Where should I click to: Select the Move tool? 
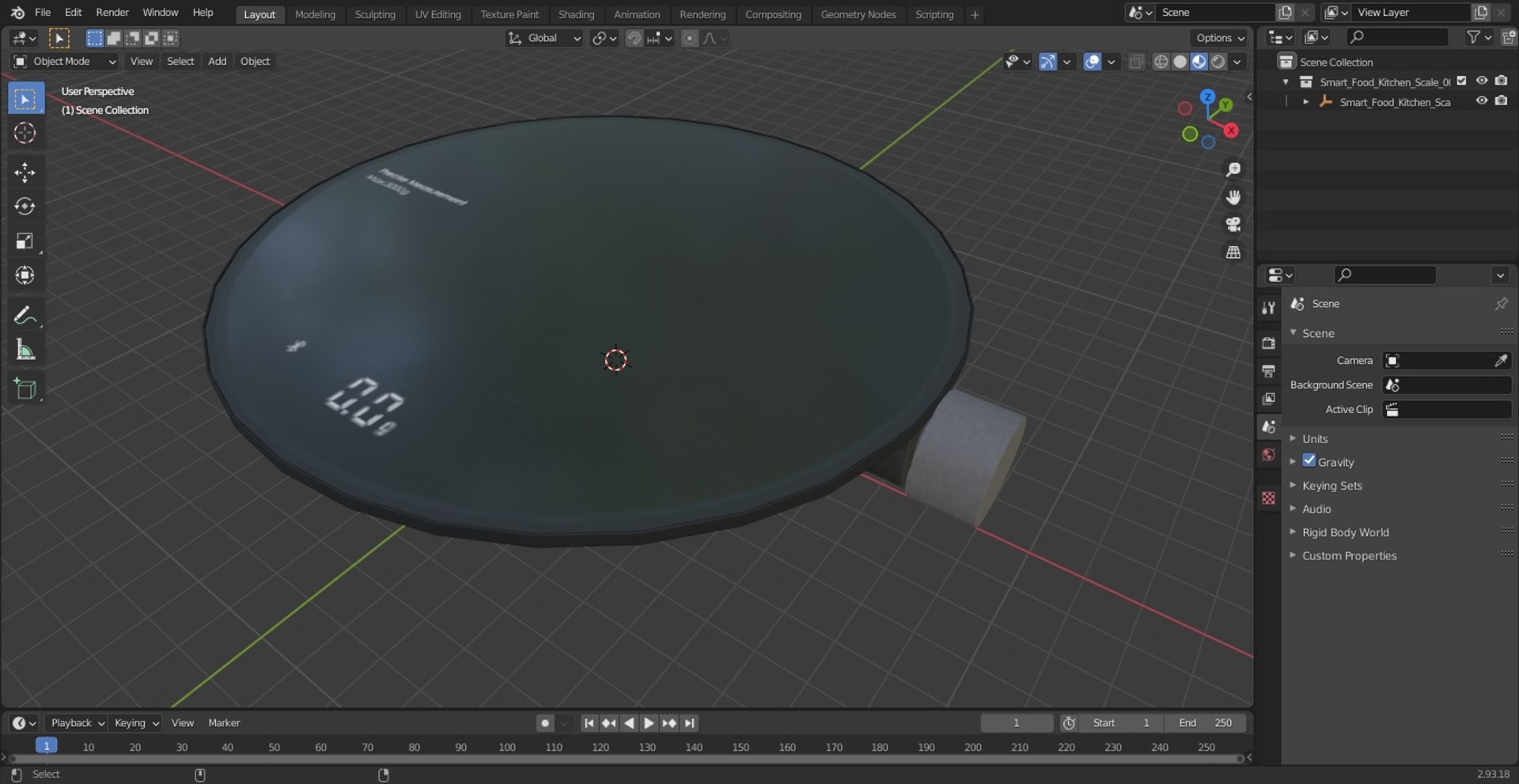[x=25, y=172]
